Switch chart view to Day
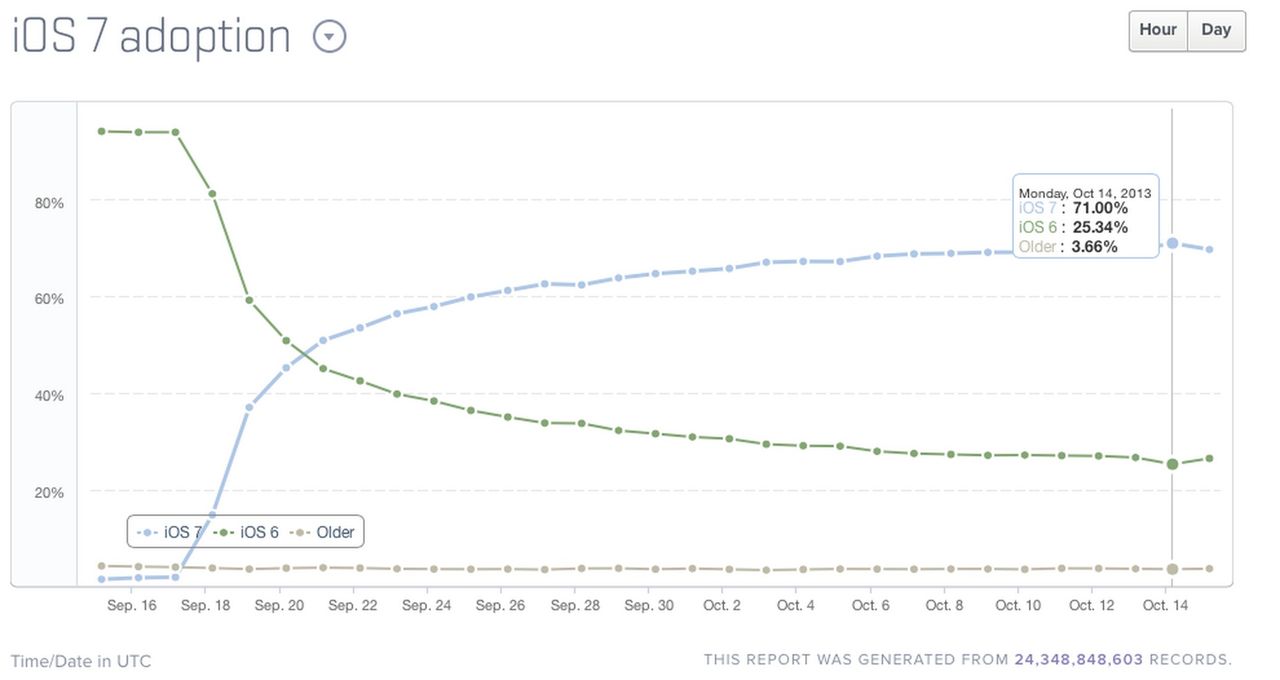Viewport: 1280px width, 680px height. (x=1216, y=30)
